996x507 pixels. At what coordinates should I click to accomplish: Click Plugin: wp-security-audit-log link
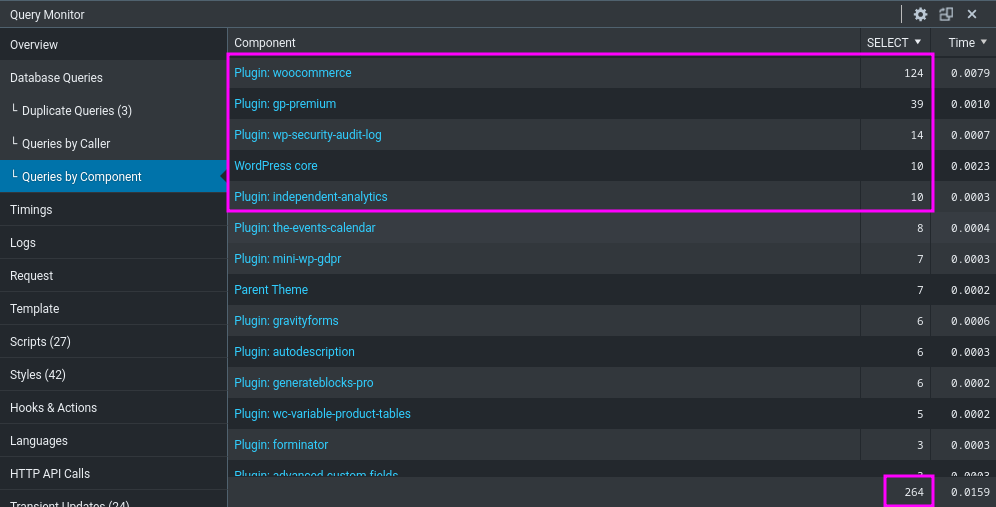pos(307,135)
